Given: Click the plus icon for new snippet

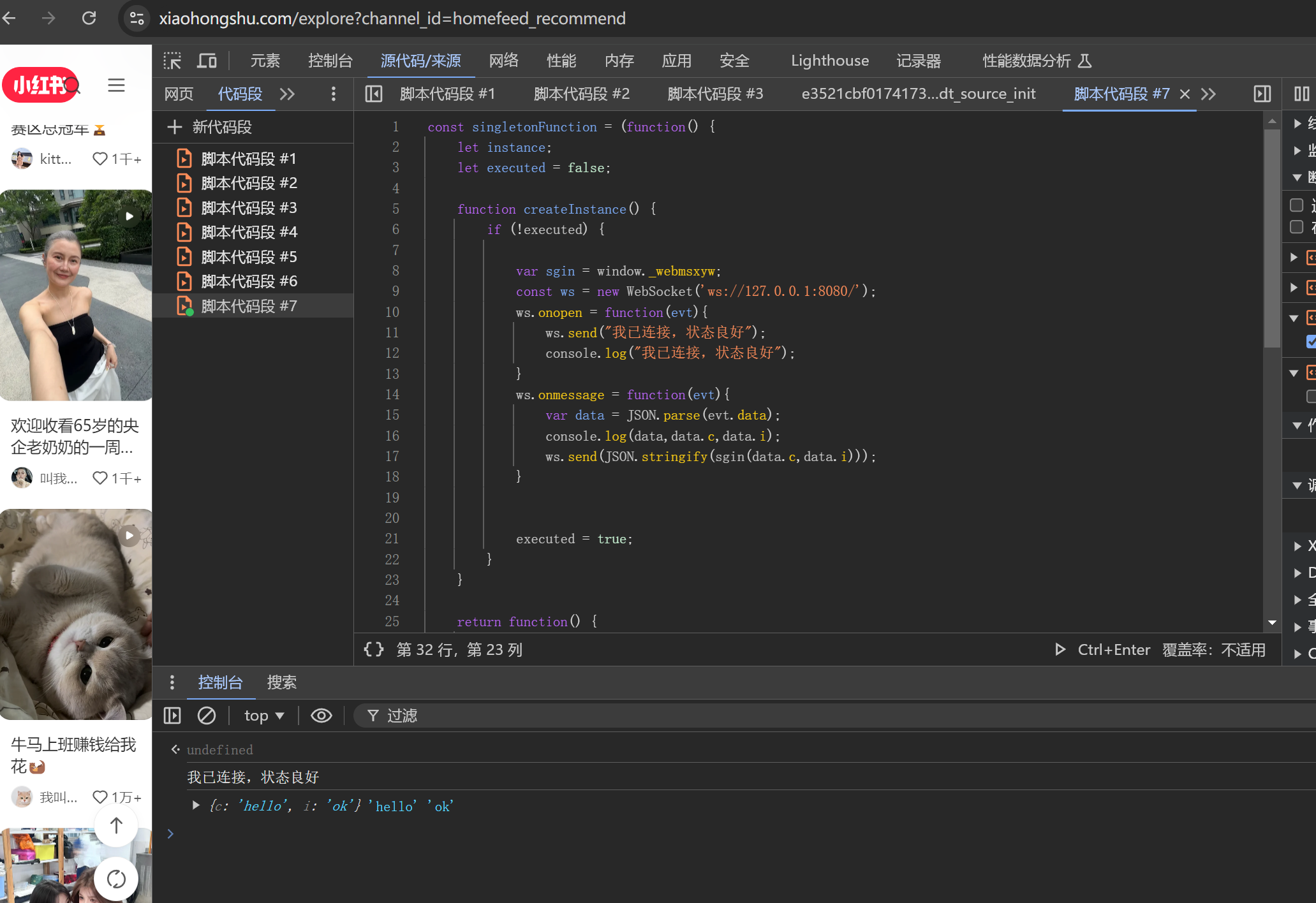Looking at the screenshot, I should (175, 127).
